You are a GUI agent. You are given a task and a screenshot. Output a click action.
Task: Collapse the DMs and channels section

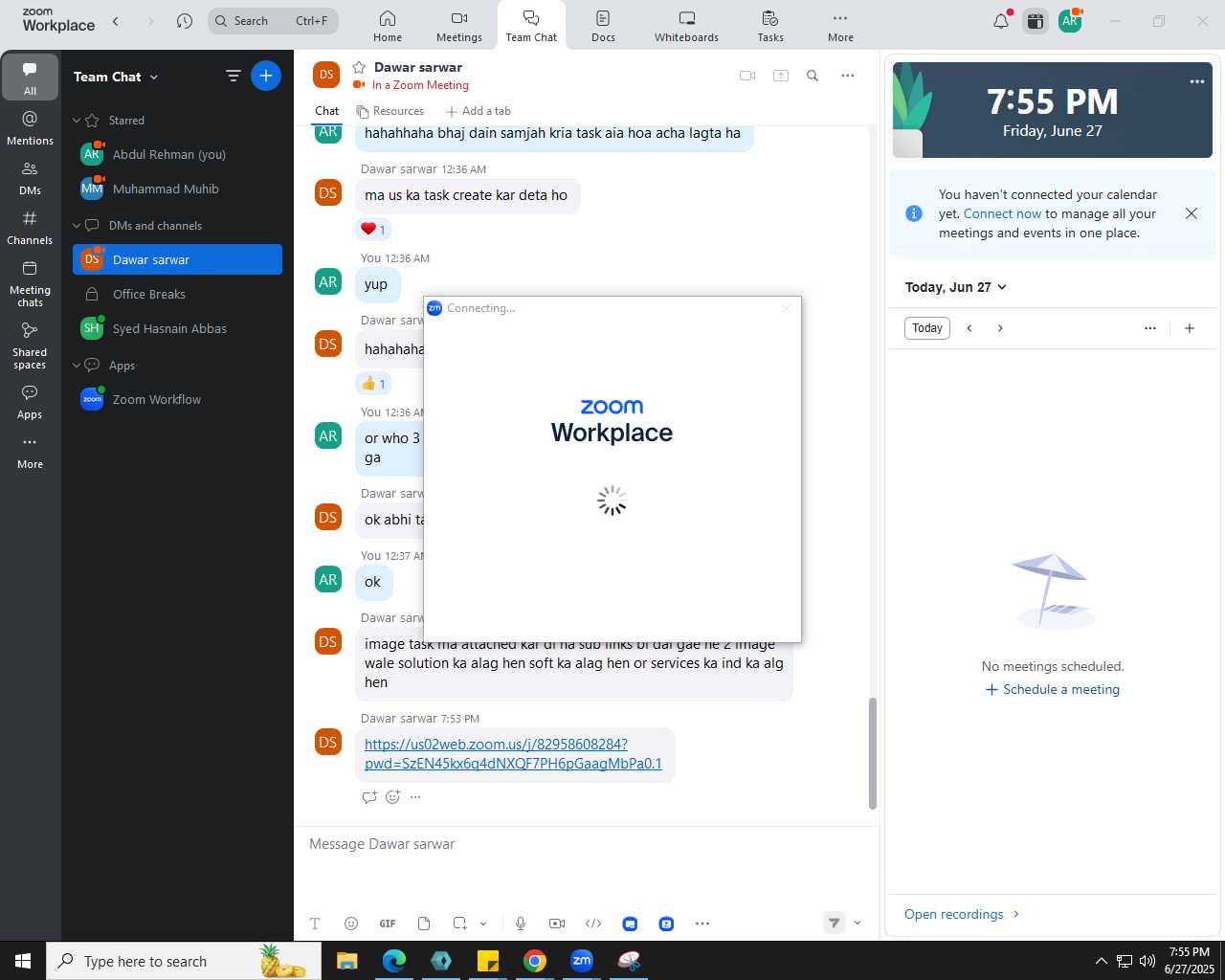tap(77, 226)
